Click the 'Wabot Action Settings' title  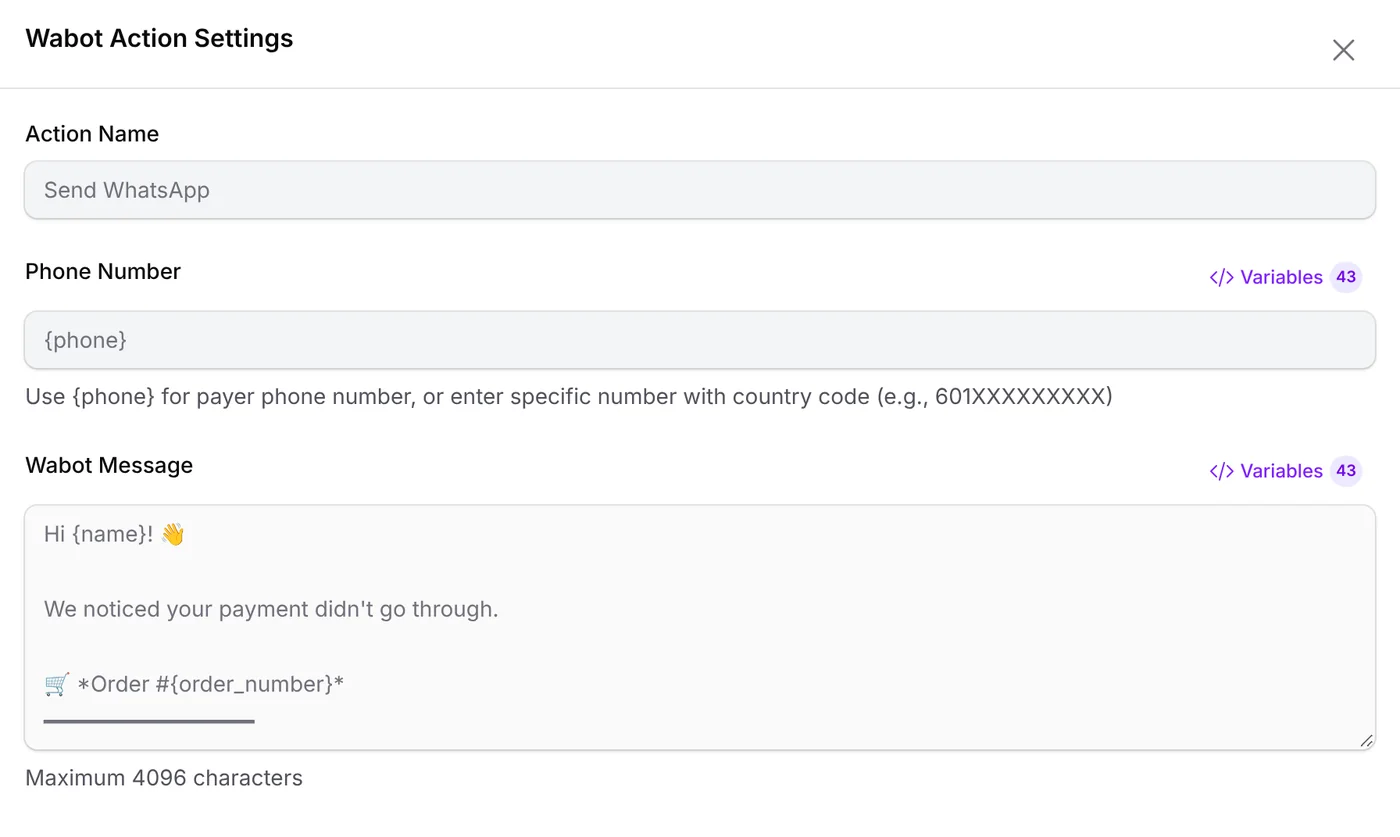159,38
